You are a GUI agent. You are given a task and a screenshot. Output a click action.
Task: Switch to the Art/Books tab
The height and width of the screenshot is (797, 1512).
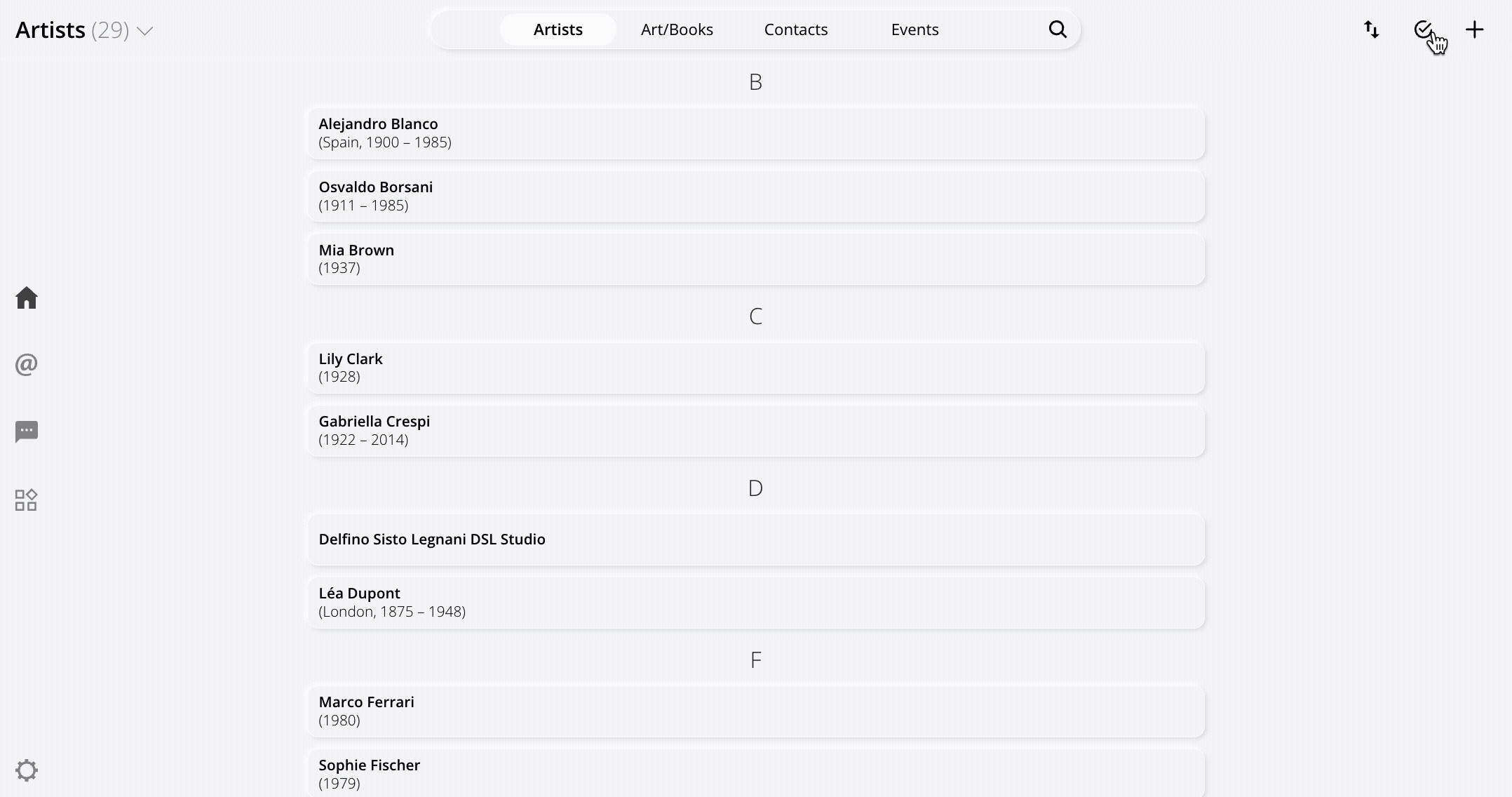(676, 29)
